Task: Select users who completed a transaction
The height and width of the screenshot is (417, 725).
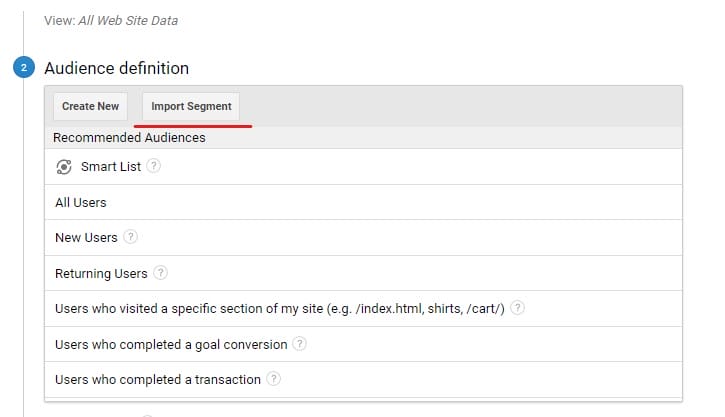Action: tap(363, 380)
